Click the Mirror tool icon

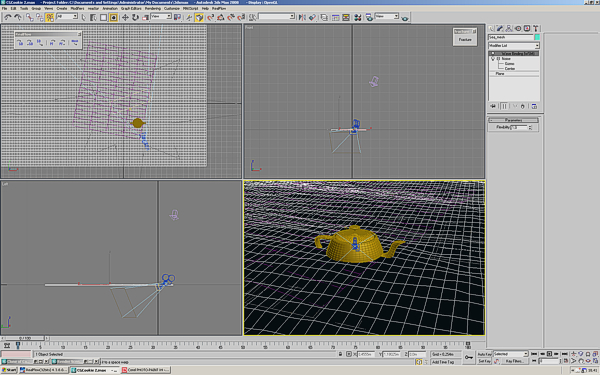pos(302,17)
